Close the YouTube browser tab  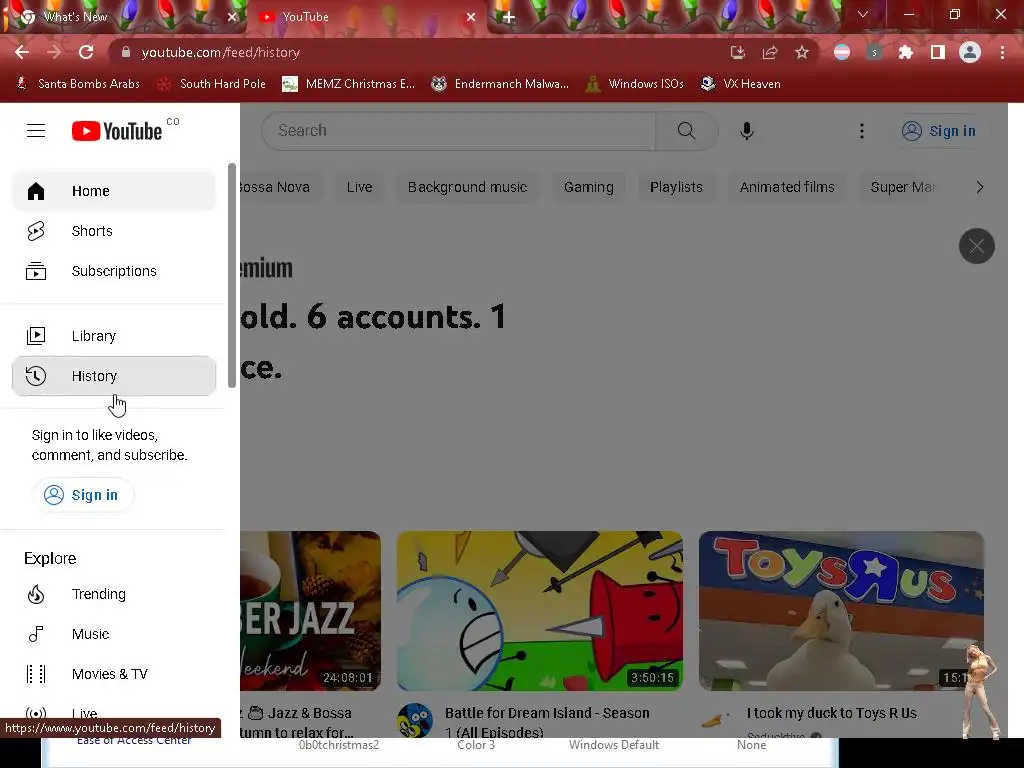point(471,17)
